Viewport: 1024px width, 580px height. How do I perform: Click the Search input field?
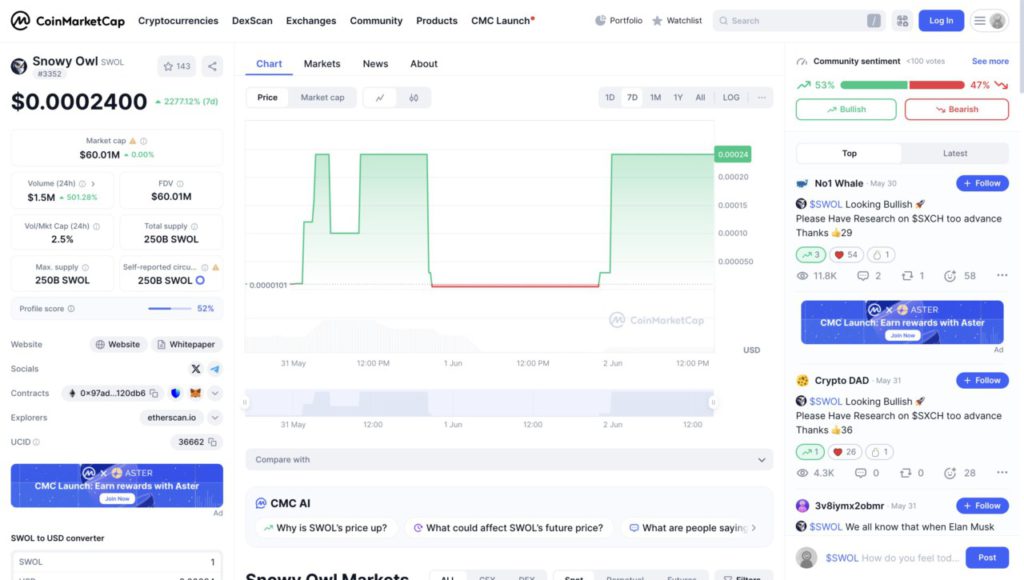click(x=798, y=21)
